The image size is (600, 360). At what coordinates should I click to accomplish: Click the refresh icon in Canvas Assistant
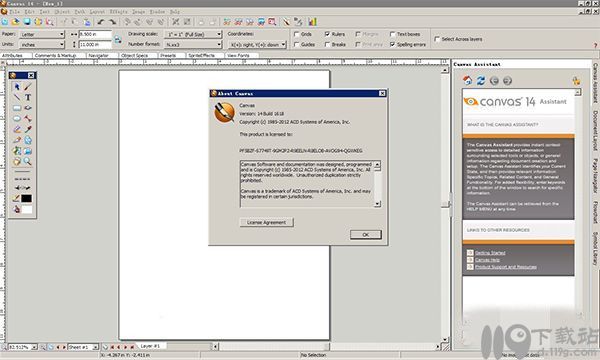[x=481, y=80]
